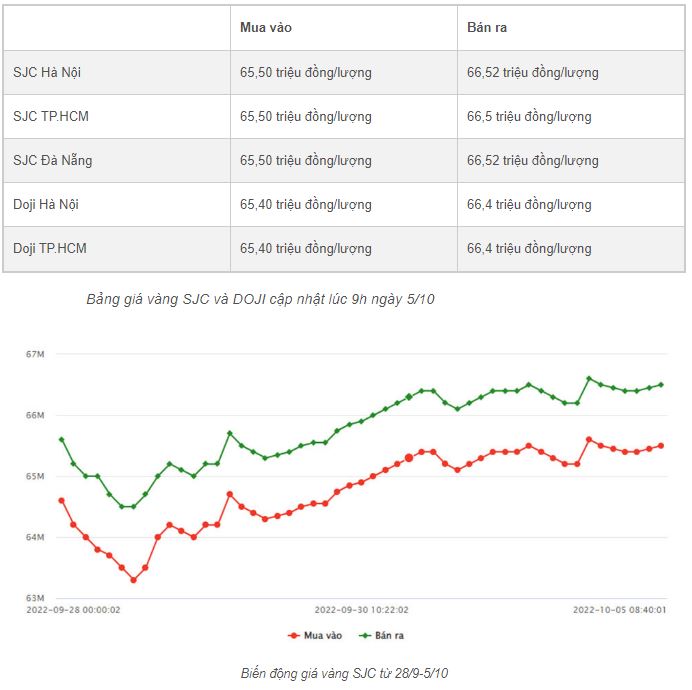692x690 pixels.
Task: Click the first red point at chart start
Action: pos(61,500)
